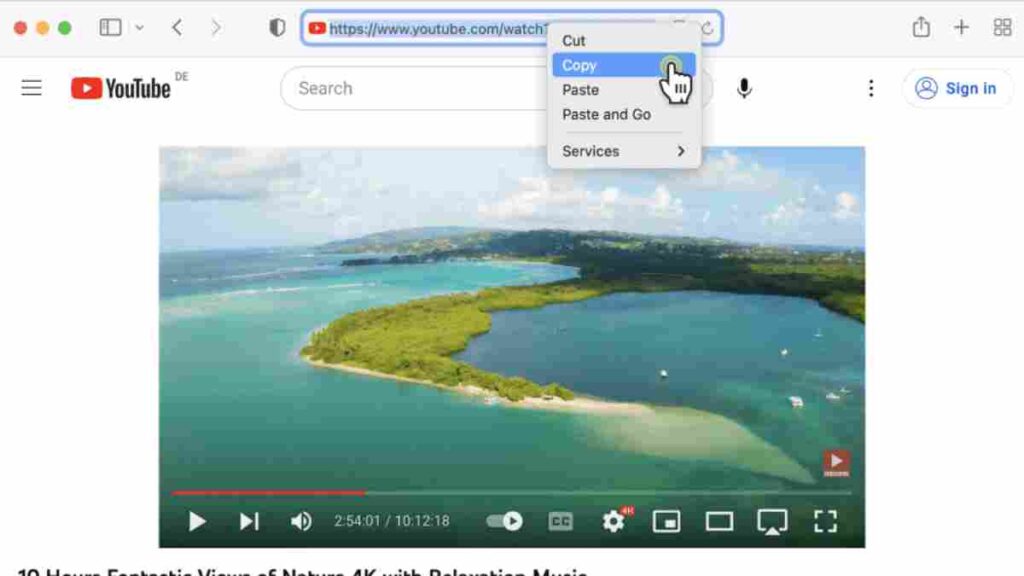Open YouTube hamburger guide menu
Image resolution: width=1024 pixels, height=576 pixels.
point(31,88)
